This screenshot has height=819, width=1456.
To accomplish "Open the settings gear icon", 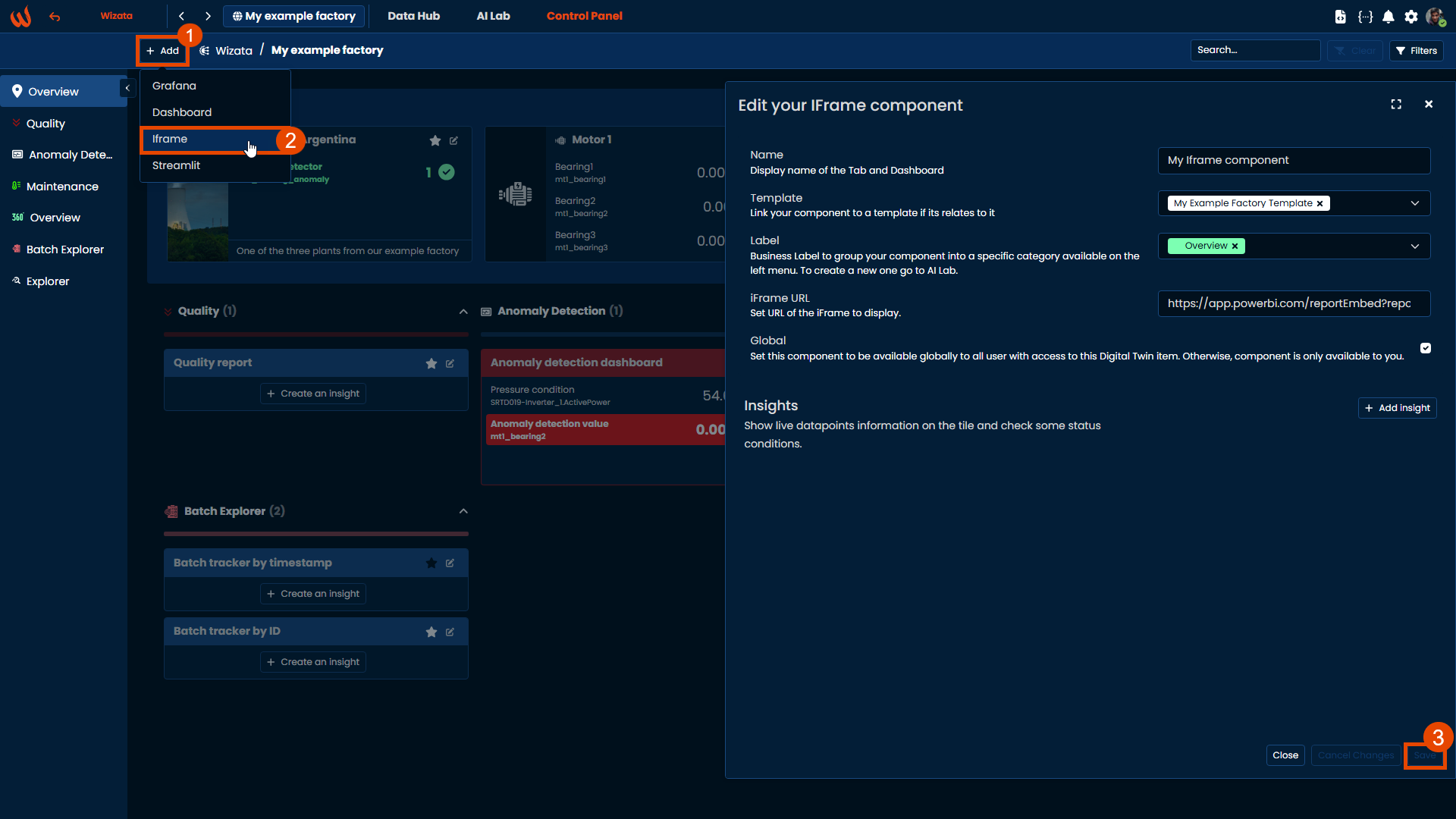I will tap(1410, 17).
